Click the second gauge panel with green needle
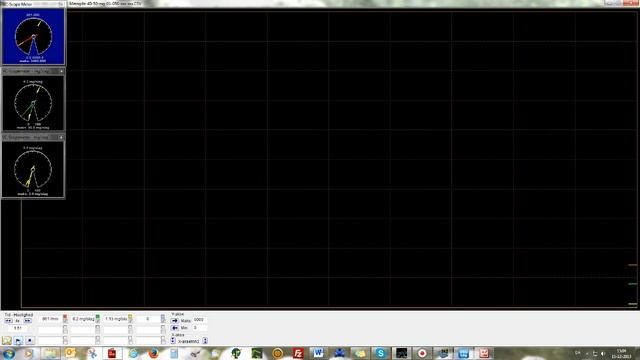The height and width of the screenshot is (360, 640). coord(33,103)
